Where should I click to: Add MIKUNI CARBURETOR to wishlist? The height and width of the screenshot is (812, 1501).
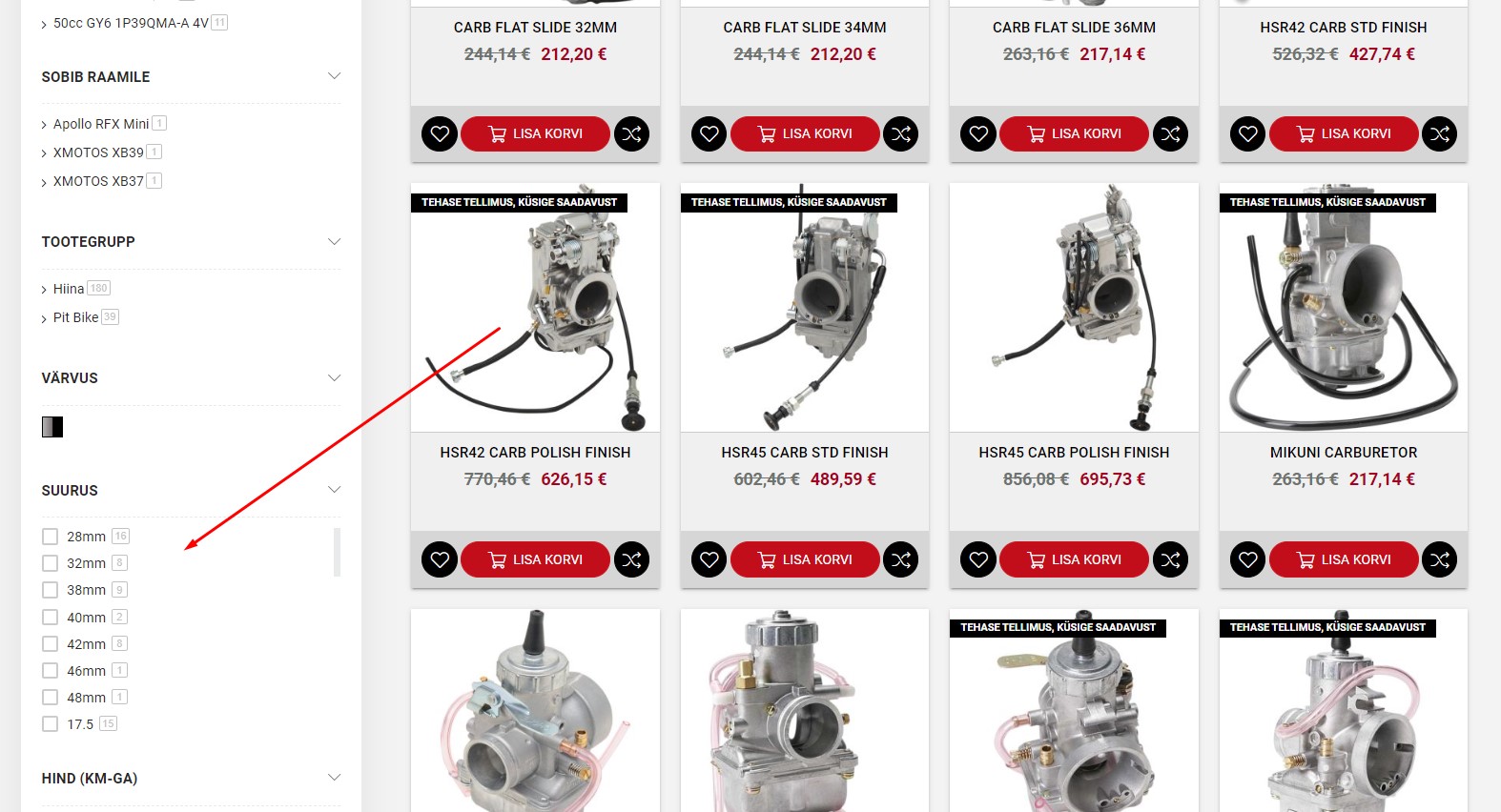[1248, 559]
